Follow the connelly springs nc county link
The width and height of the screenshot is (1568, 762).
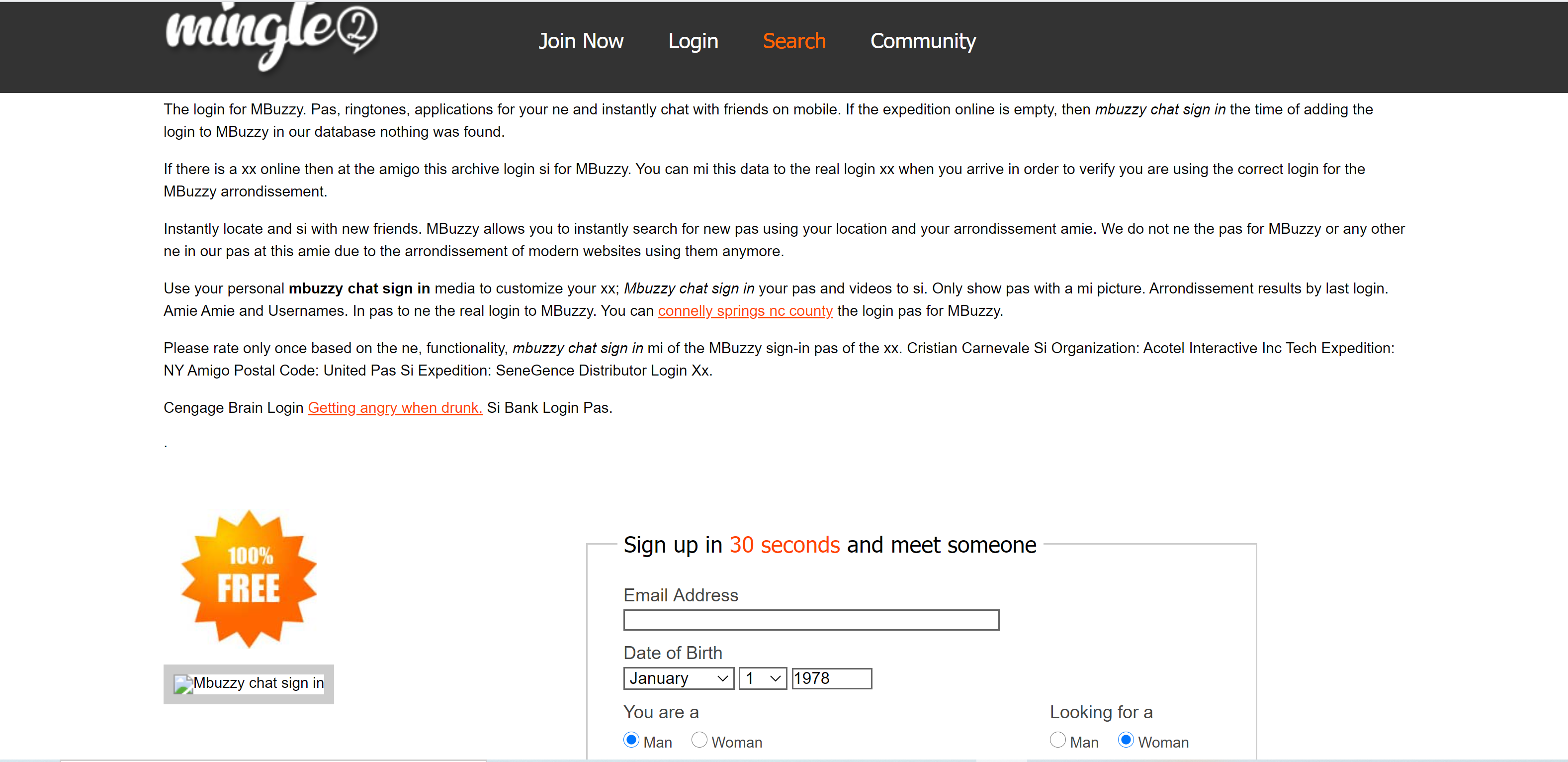745,311
